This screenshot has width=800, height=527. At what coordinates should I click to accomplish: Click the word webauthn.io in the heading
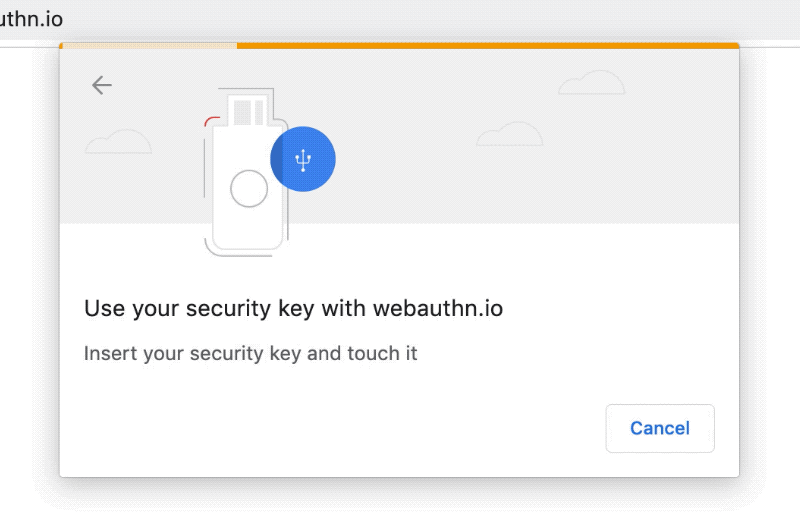438,308
